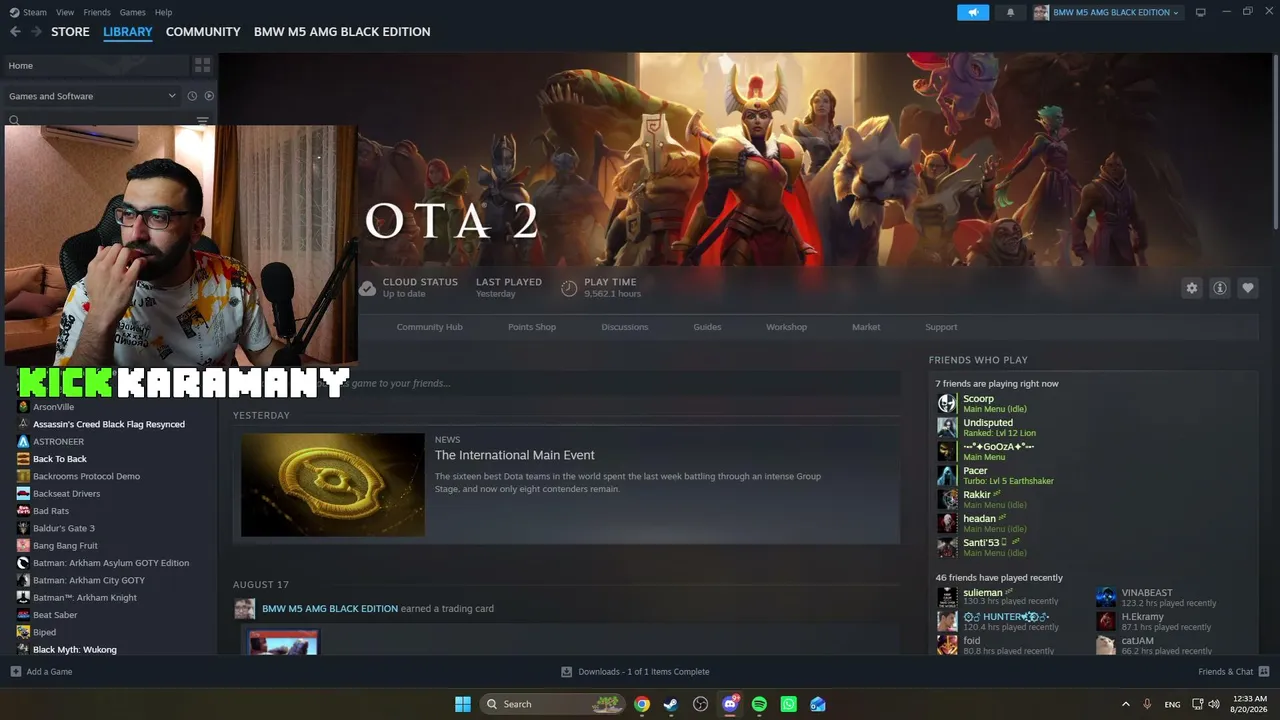Image resolution: width=1280 pixels, height=720 pixels.
Task: Open the taskbar clock and date
Action: [1248, 704]
